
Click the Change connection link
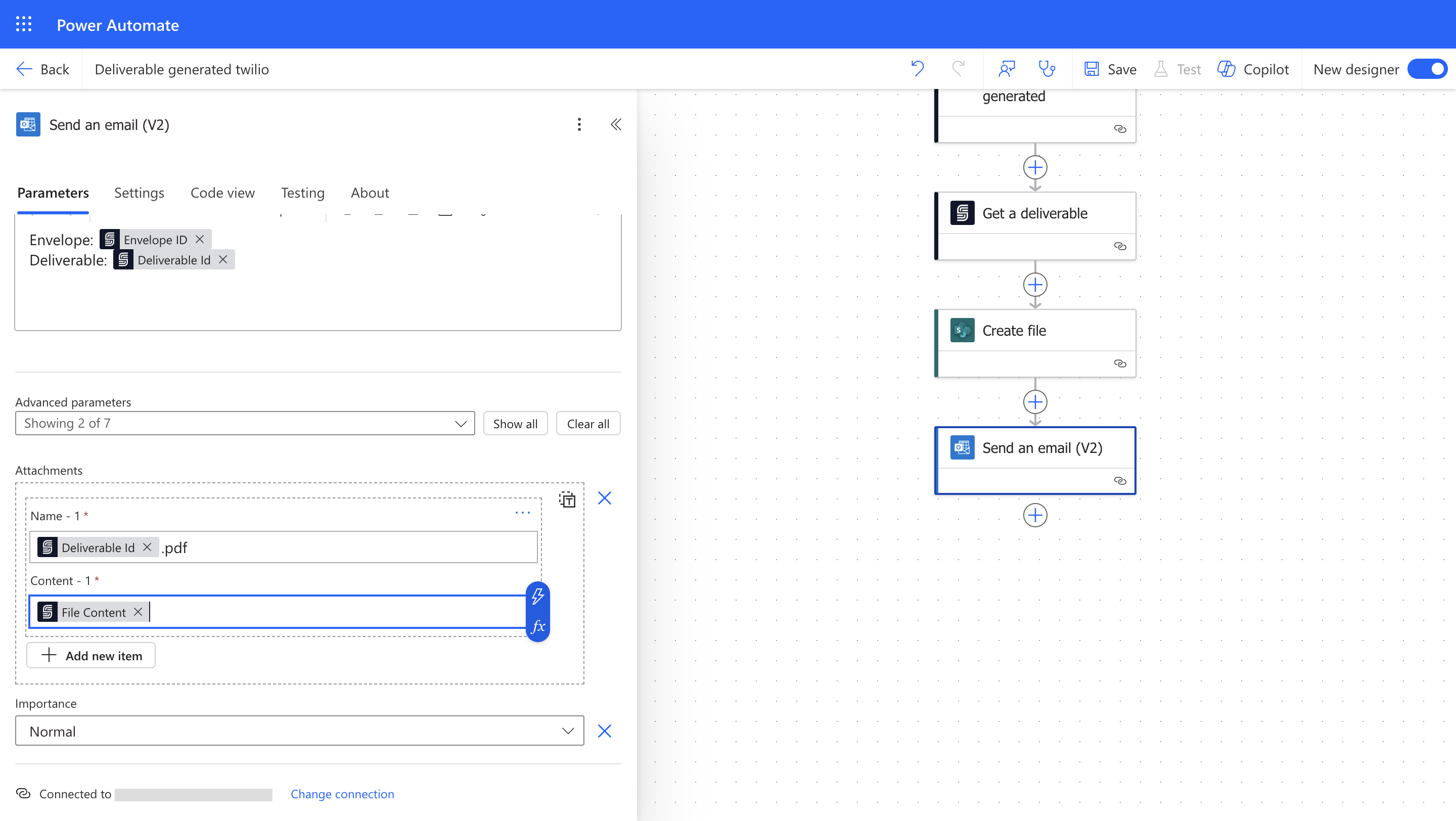[x=342, y=794]
